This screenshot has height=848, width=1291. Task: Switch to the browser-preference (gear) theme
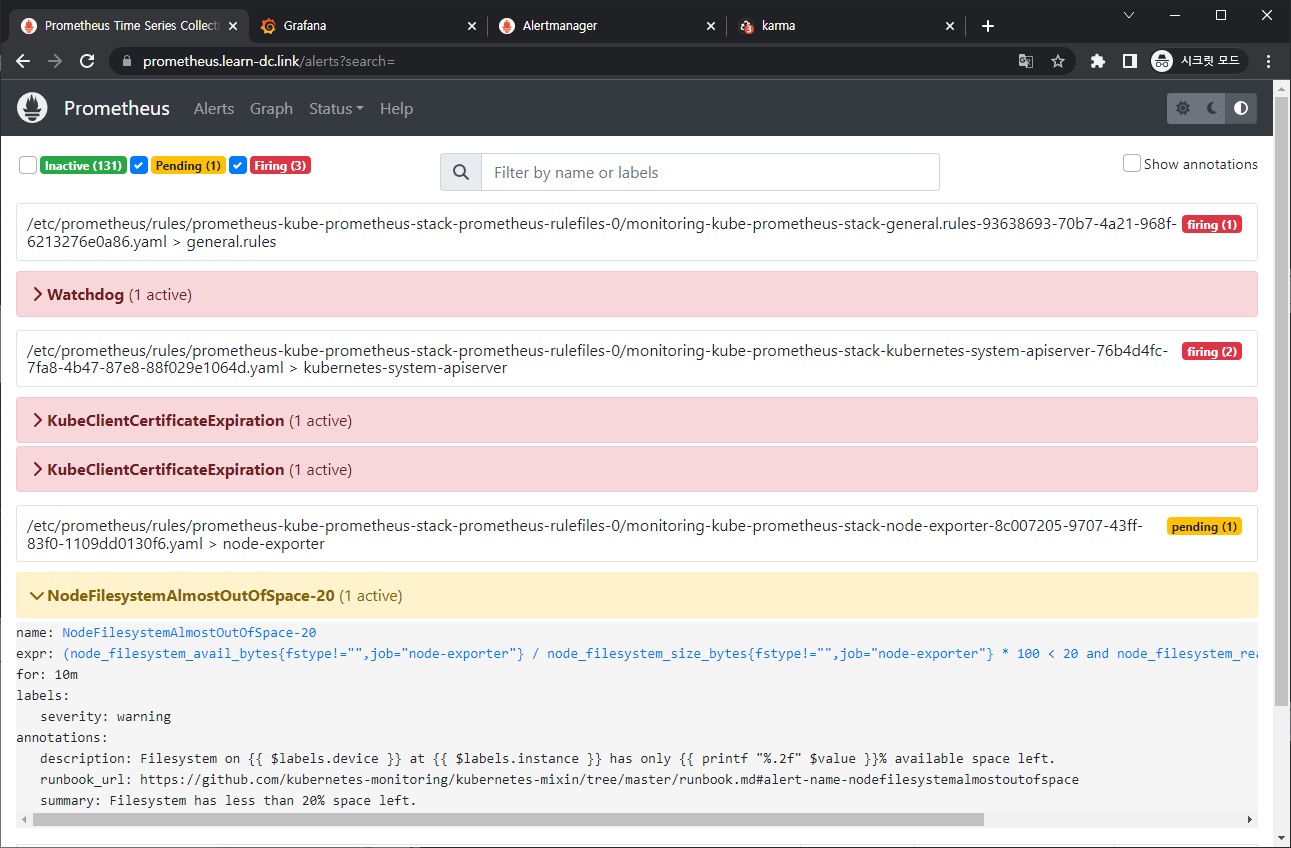[1183, 108]
